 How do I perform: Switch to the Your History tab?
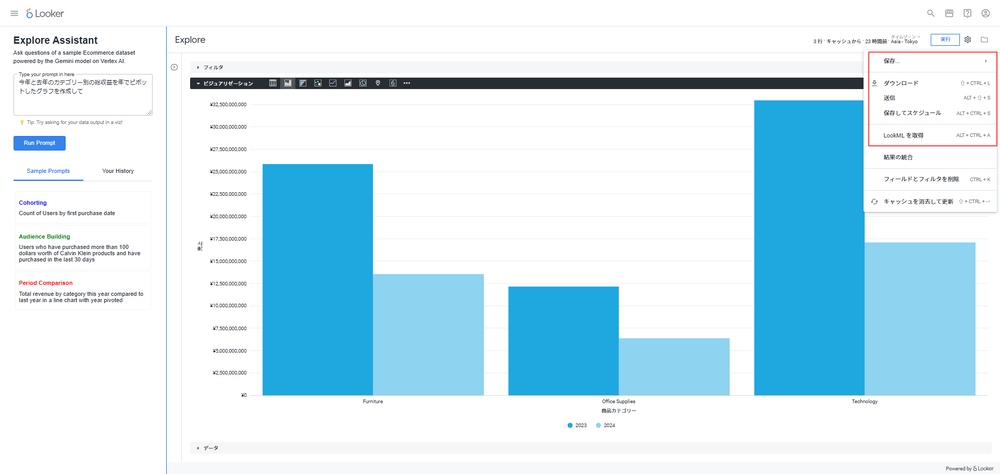point(118,171)
